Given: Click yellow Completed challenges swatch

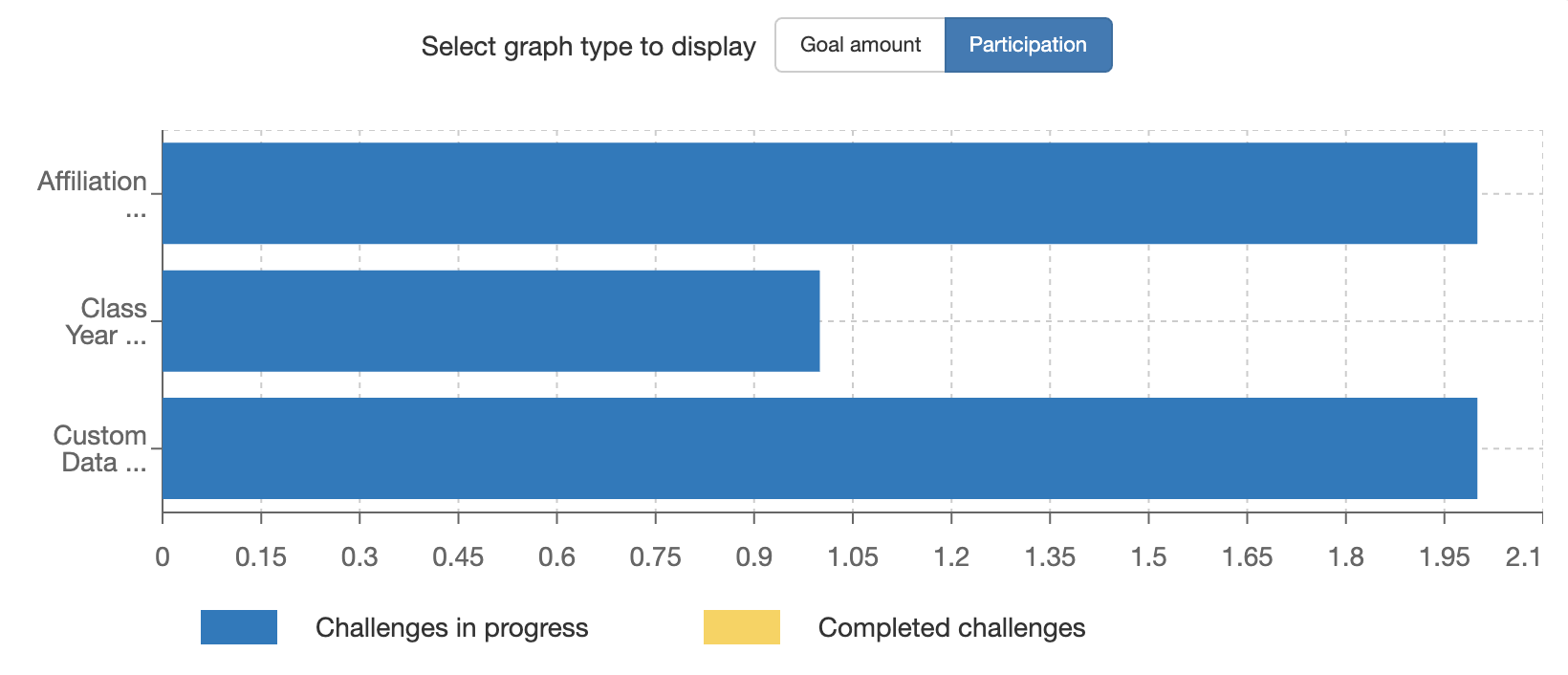Looking at the screenshot, I should click(x=742, y=627).
